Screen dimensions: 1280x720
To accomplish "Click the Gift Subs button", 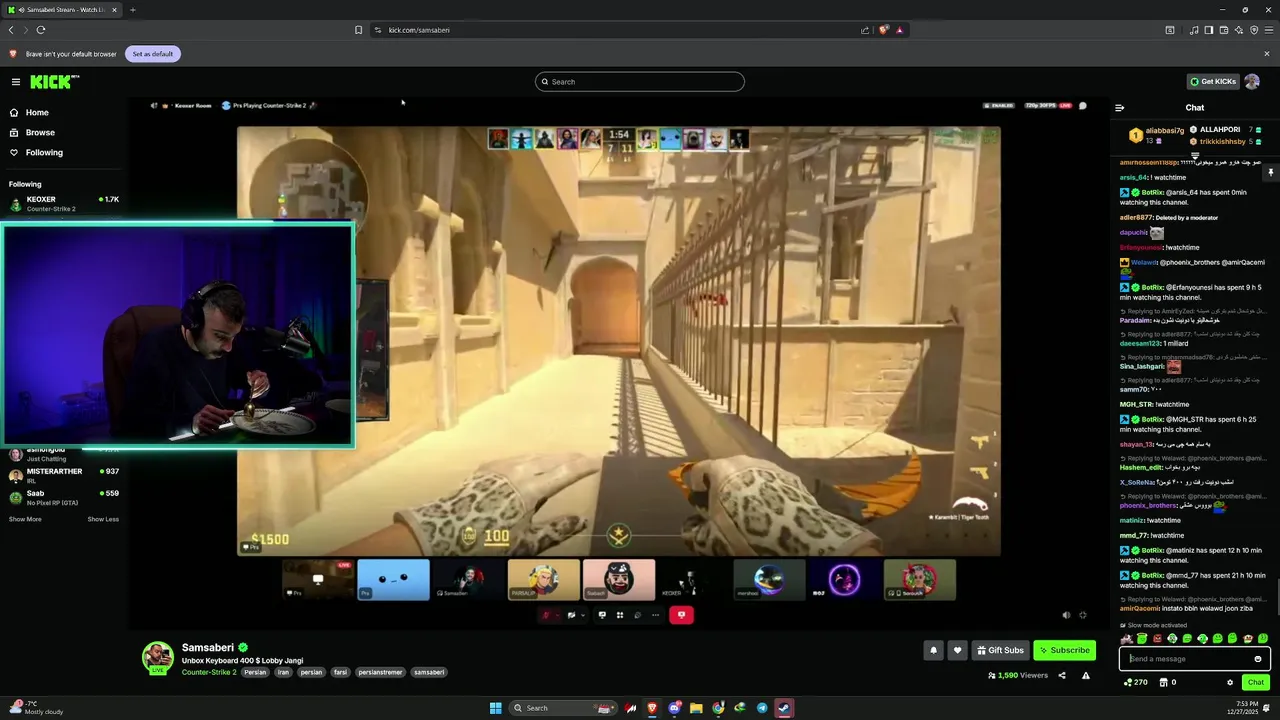I will coord(1000,650).
